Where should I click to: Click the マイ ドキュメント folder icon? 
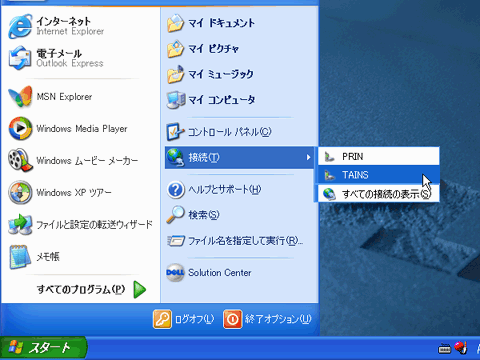click(176, 23)
